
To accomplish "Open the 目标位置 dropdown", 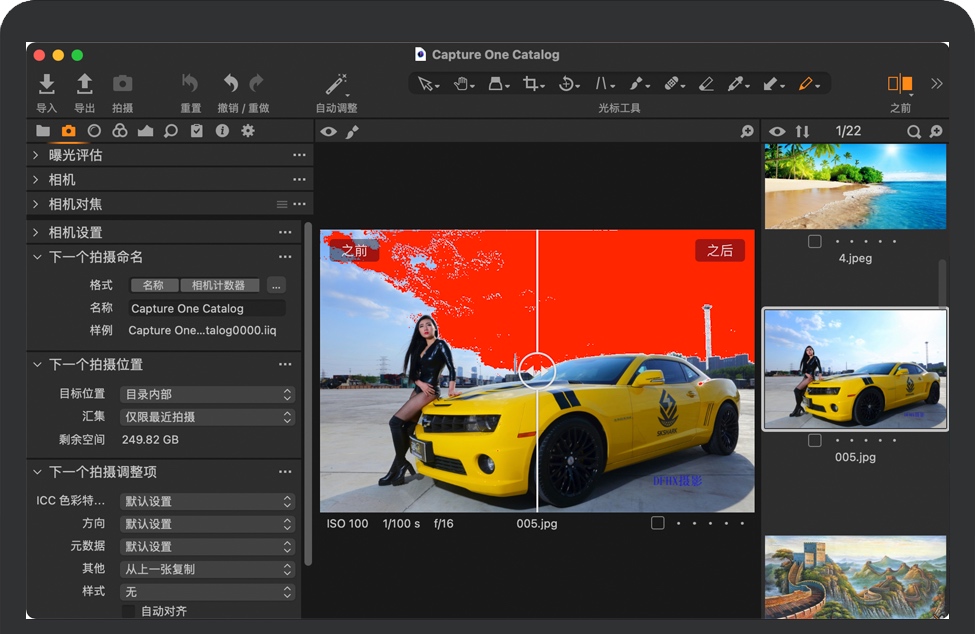I will pyautogui.click(x=207, y=394).
